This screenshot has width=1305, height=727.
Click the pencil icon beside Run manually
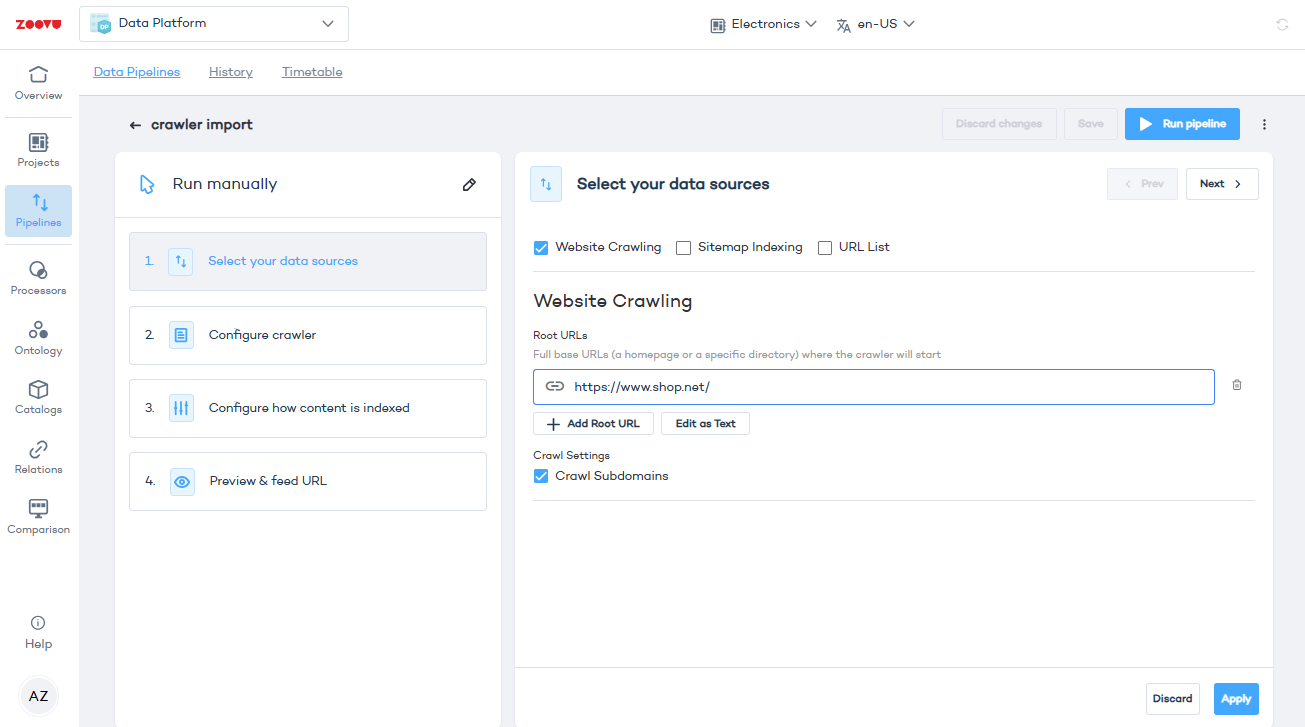pos(469,185)
